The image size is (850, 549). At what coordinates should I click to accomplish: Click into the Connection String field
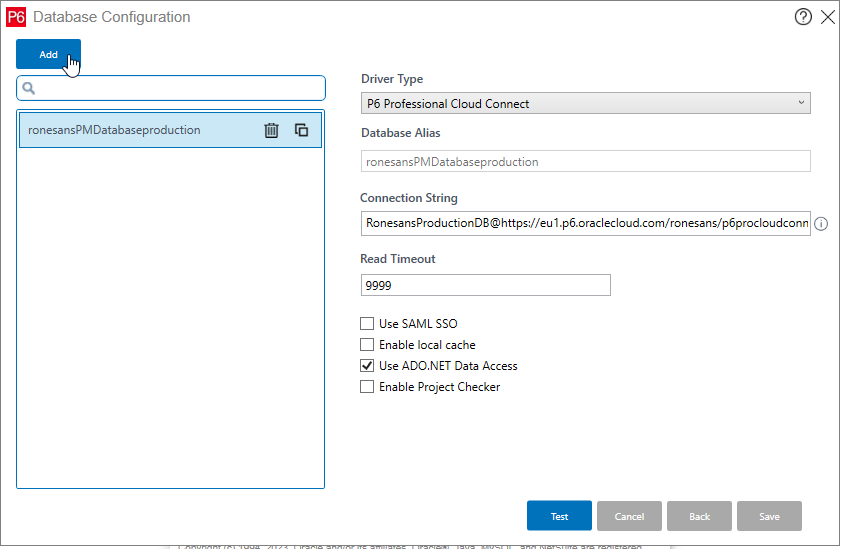(585, 223)
